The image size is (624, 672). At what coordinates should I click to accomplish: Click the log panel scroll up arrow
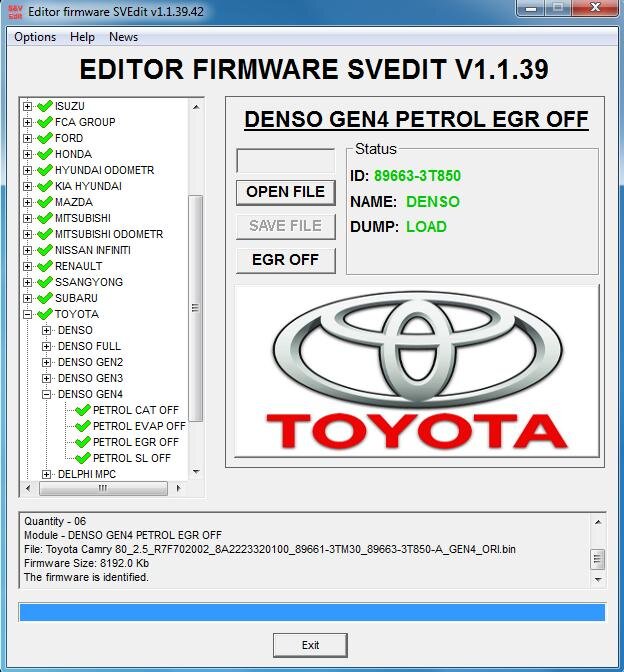[598, 522]
